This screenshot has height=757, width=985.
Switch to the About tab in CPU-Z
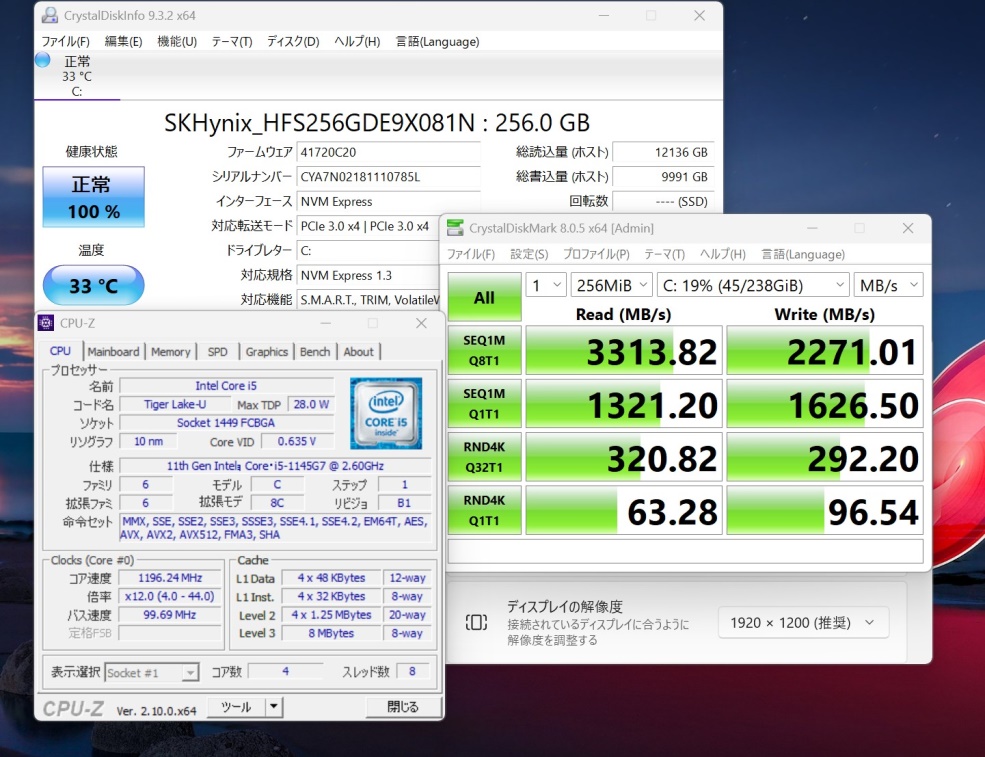(358, 352)
